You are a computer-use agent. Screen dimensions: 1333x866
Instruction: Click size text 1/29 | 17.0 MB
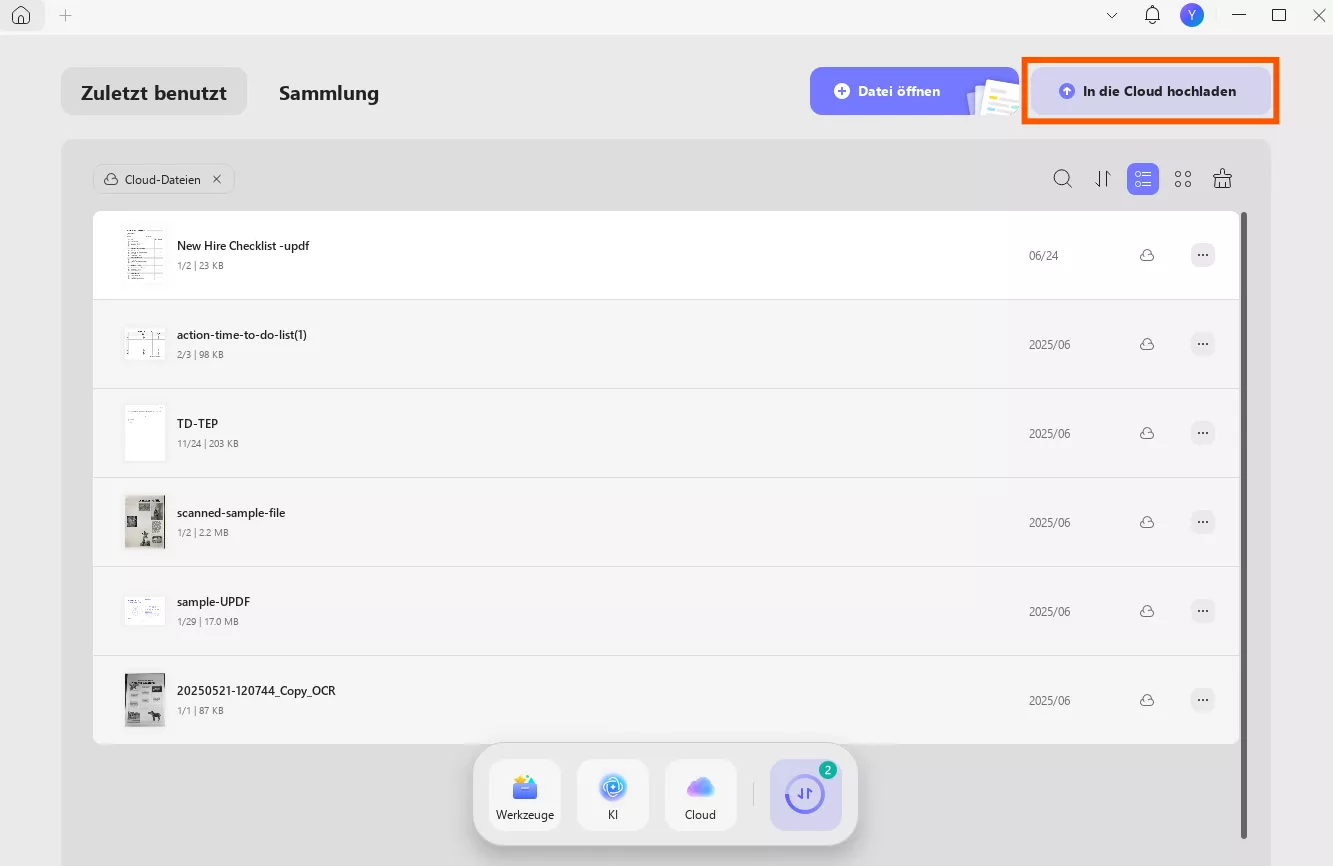pos(208,622)
